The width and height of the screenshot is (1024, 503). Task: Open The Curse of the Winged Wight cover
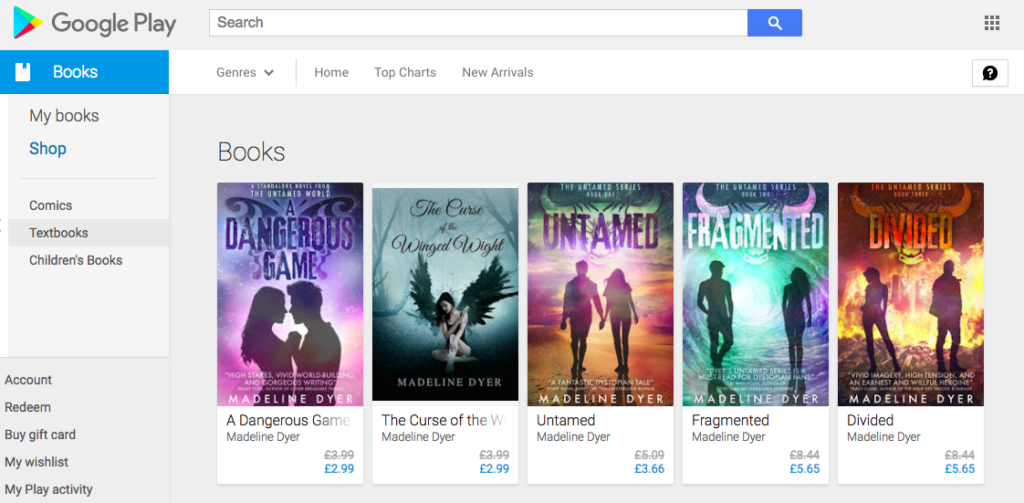[445, 294]
